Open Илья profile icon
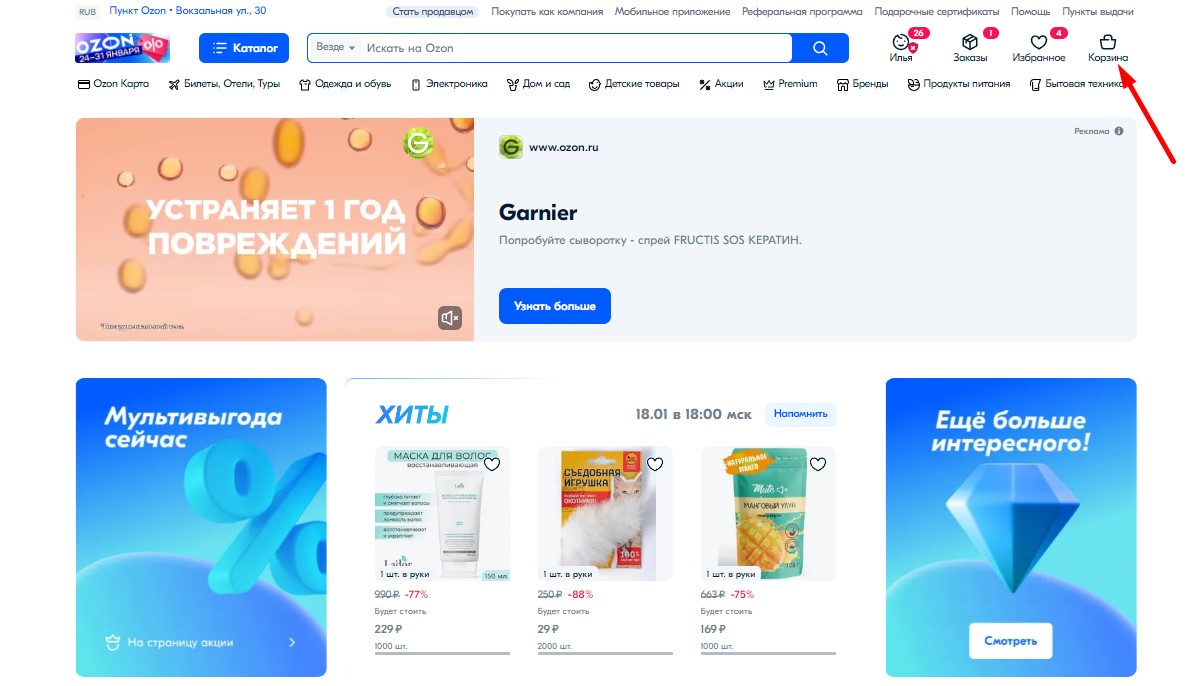The height and width of the screenshot is (686, 1195). coord(901,42)
